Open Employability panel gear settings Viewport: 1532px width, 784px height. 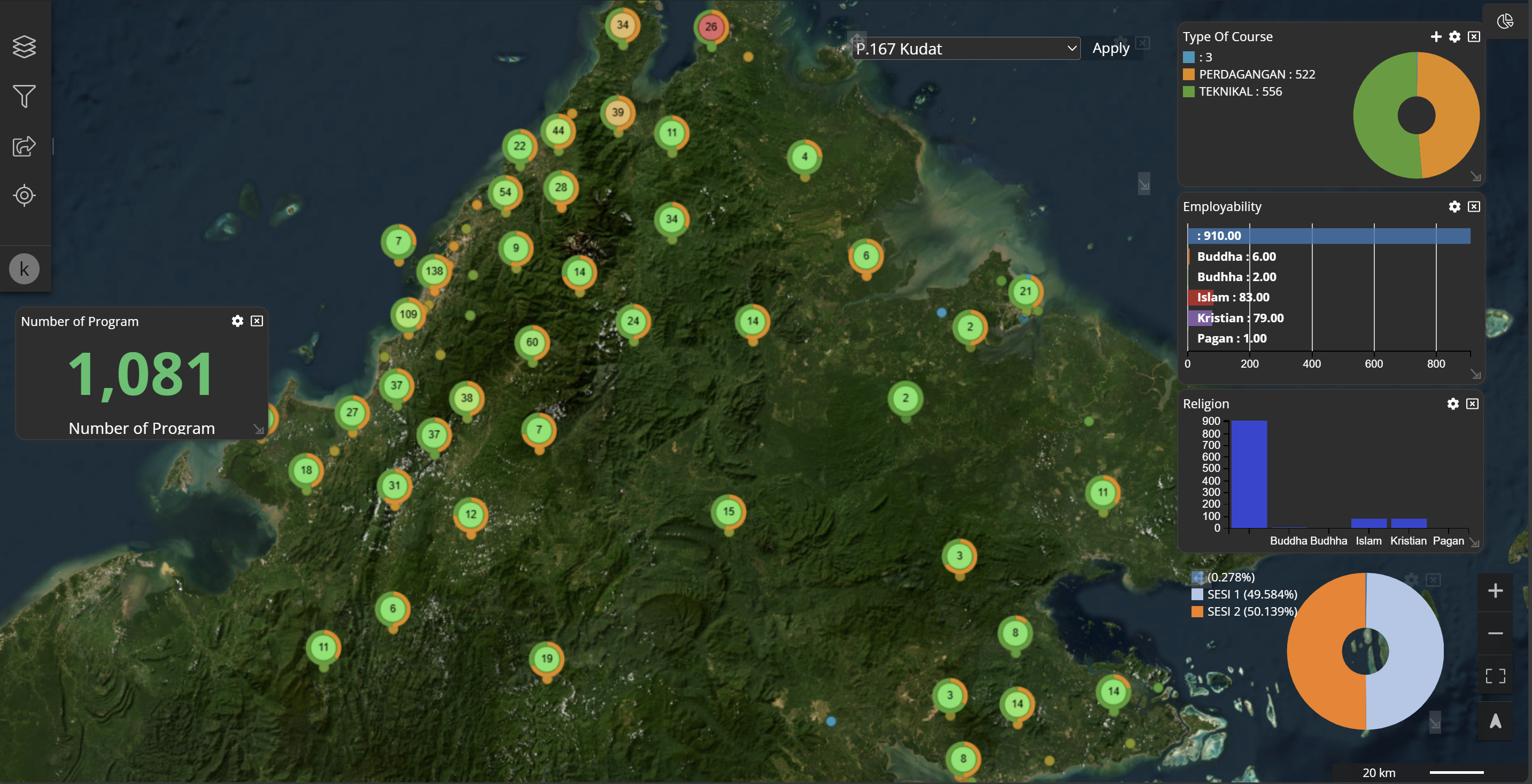point(1454,206)
